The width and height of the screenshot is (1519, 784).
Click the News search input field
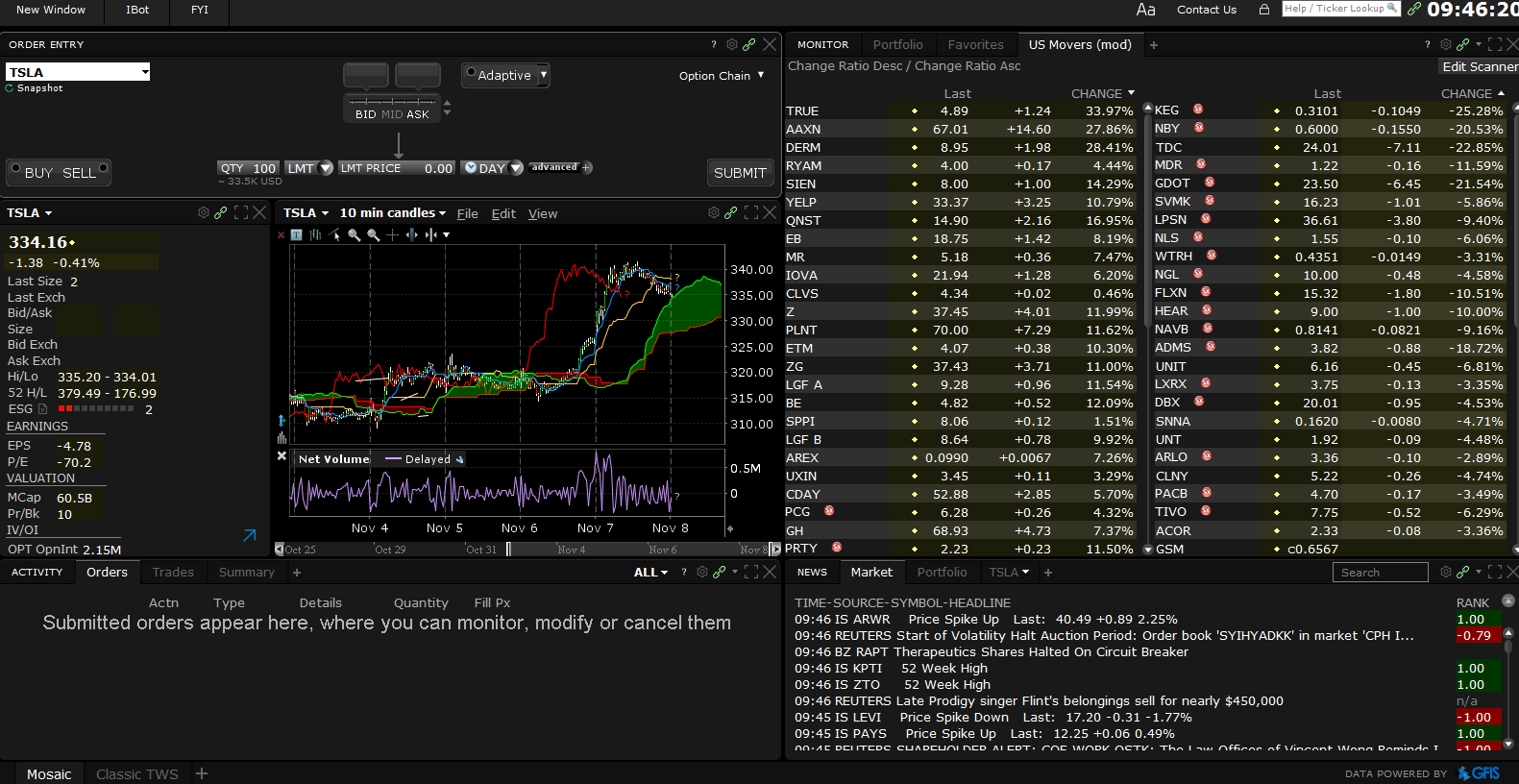(1380, 573)
